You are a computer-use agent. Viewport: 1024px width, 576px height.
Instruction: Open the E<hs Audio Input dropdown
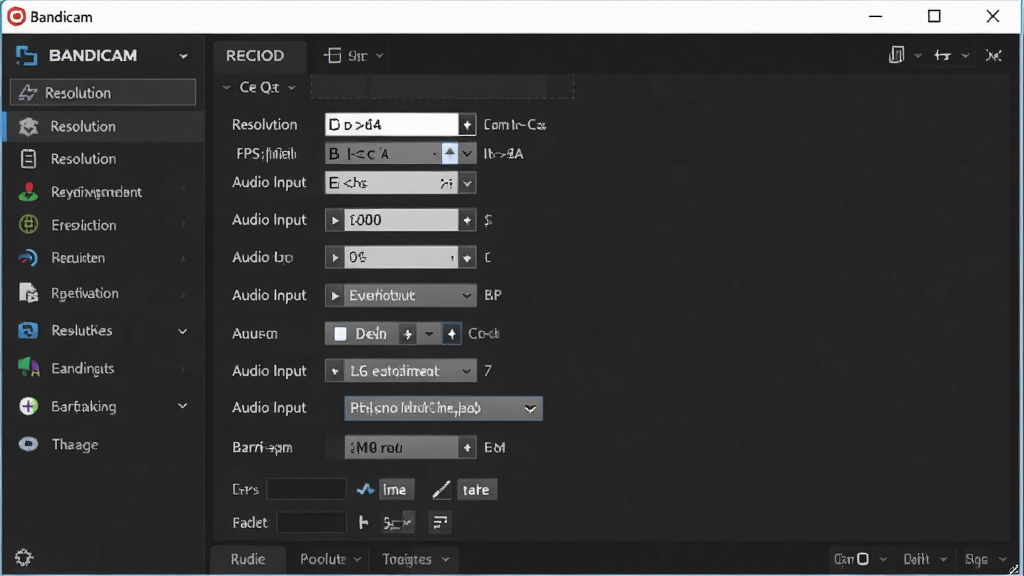tap(467, 184)
